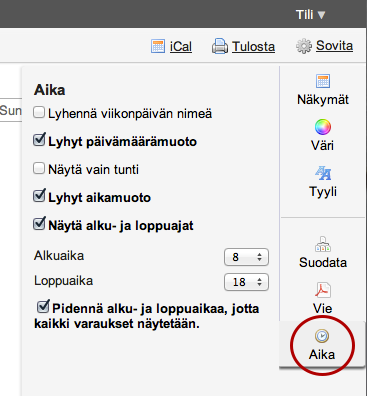The height and width of the screenshot is (396, 367).
Task: Select the Aika tab label
Action: (322, 354)
